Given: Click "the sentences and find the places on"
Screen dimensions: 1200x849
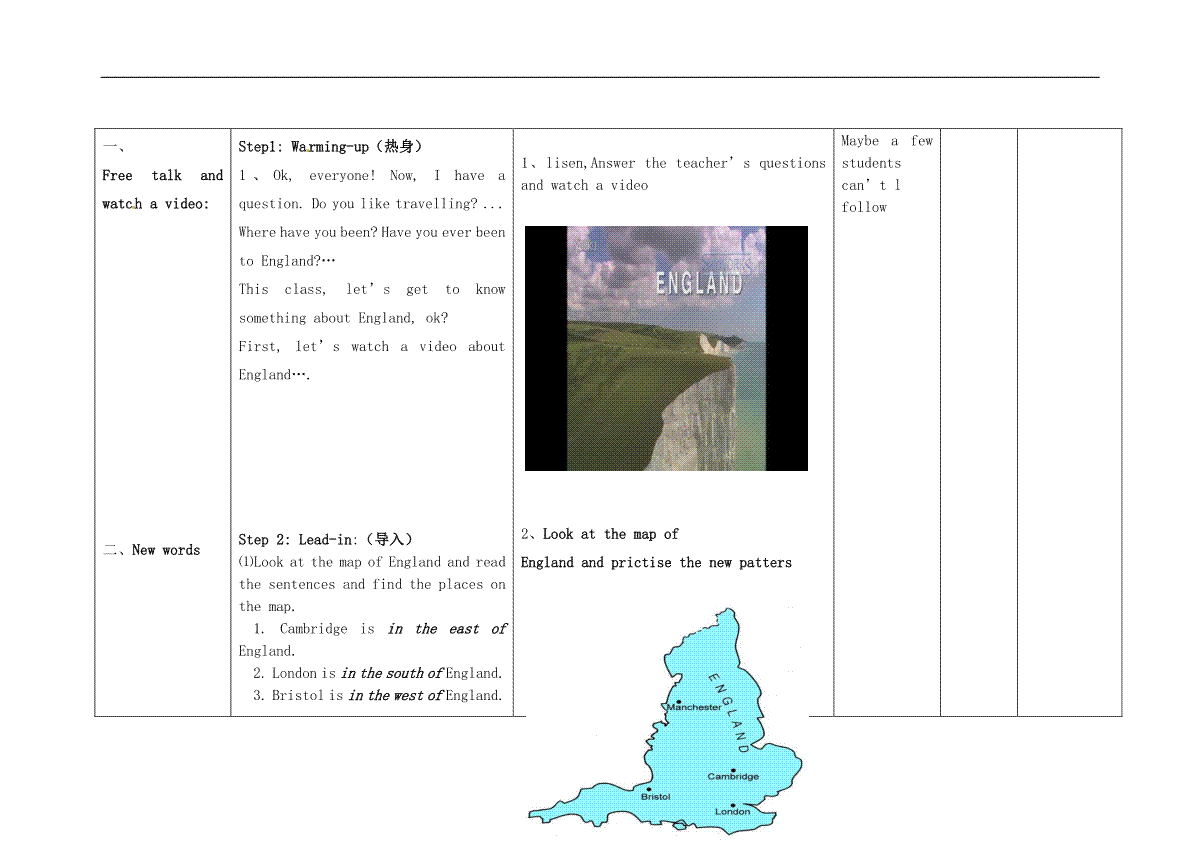Looking at the screenshot, I should tap(372, 585).
